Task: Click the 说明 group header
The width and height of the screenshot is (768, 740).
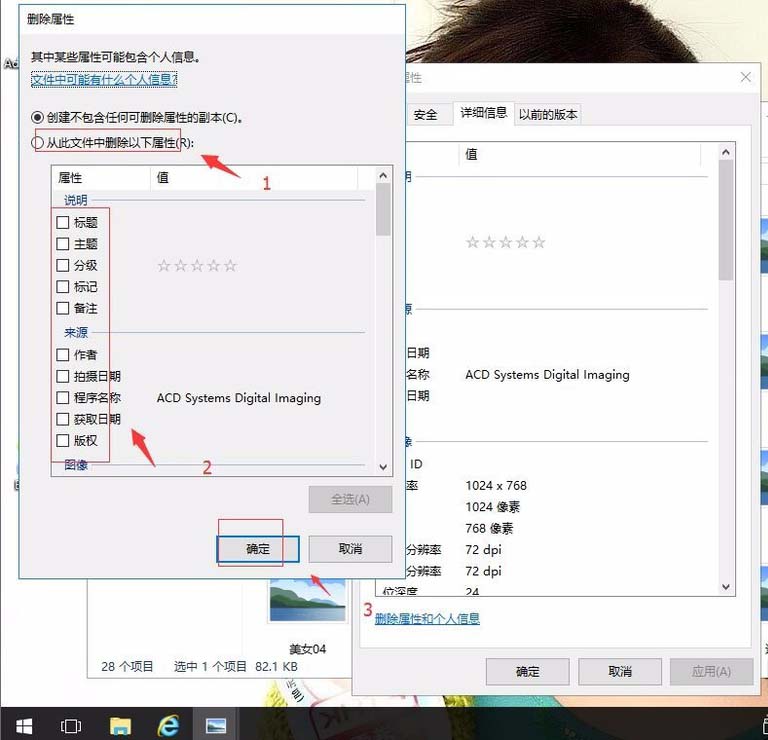Action: point(76,200)
